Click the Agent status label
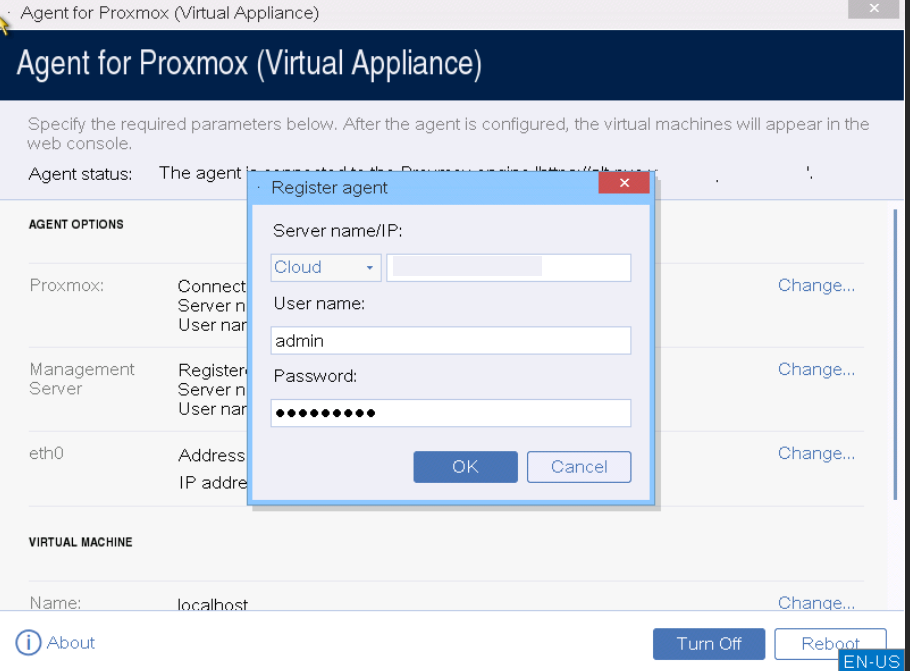The image size is (910, 671). pyautogui.click(x=80, y=174)
